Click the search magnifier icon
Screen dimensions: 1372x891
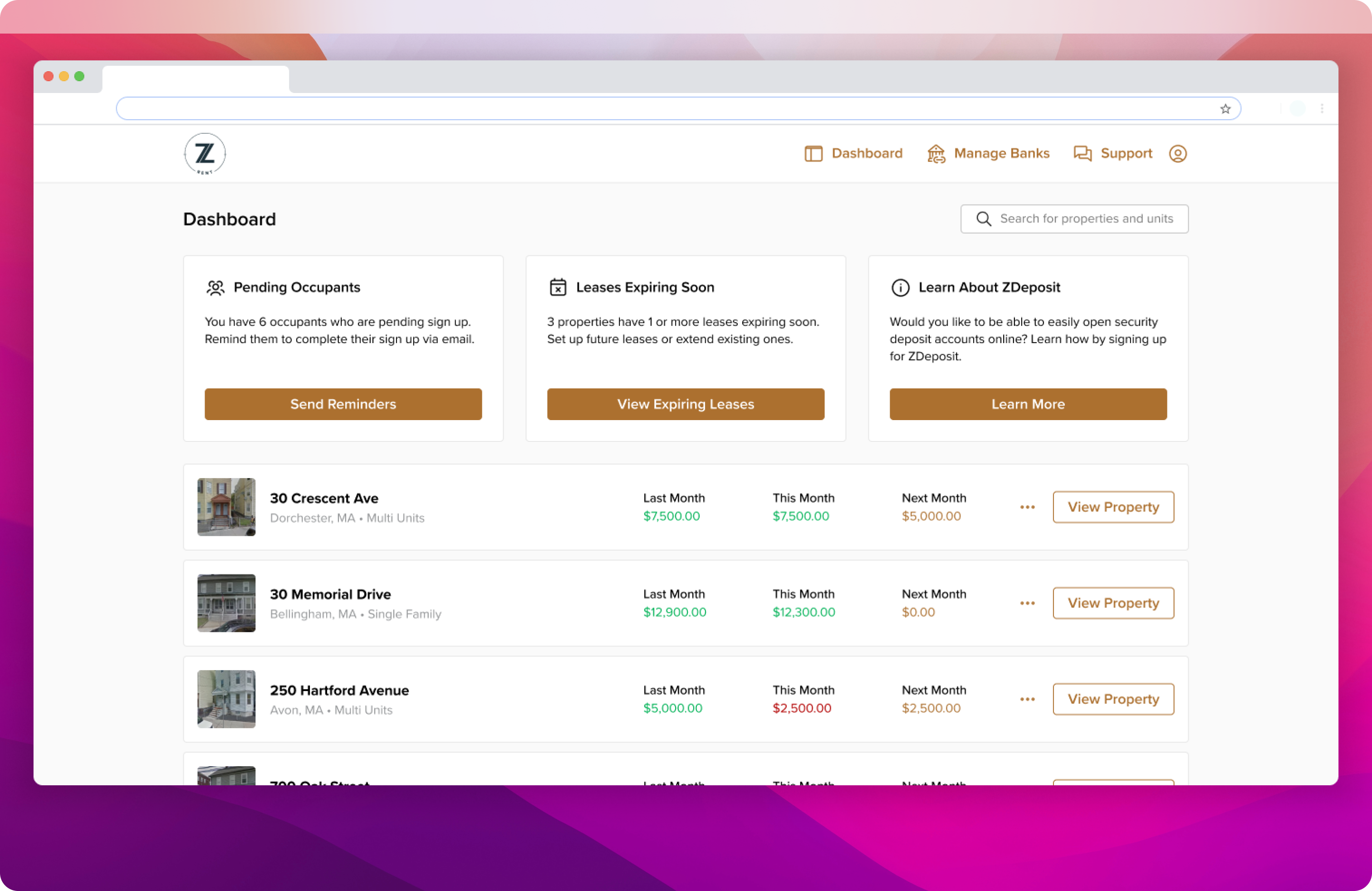tap(983, 218)
